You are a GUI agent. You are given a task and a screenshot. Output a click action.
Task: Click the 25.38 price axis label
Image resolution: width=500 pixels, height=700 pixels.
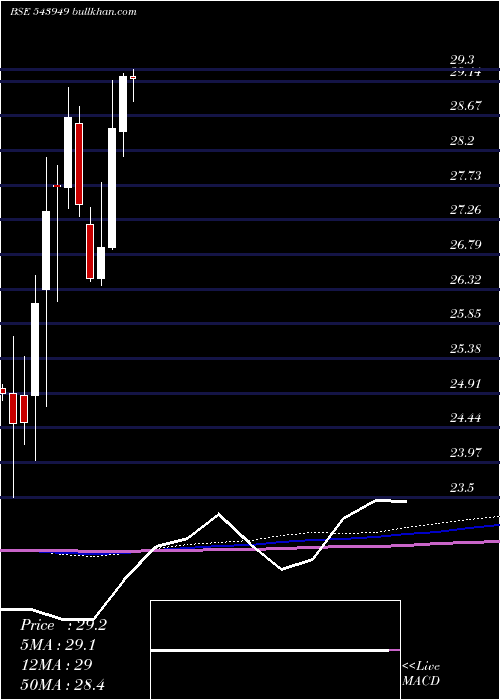[466, 349]
